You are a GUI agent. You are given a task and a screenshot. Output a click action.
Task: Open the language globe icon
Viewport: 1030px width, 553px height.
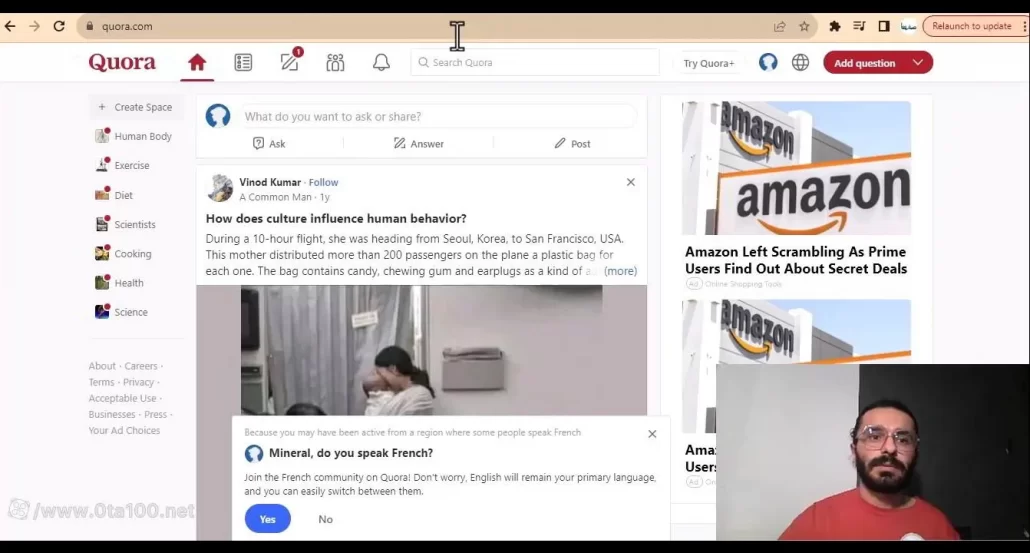coord(800,63)
